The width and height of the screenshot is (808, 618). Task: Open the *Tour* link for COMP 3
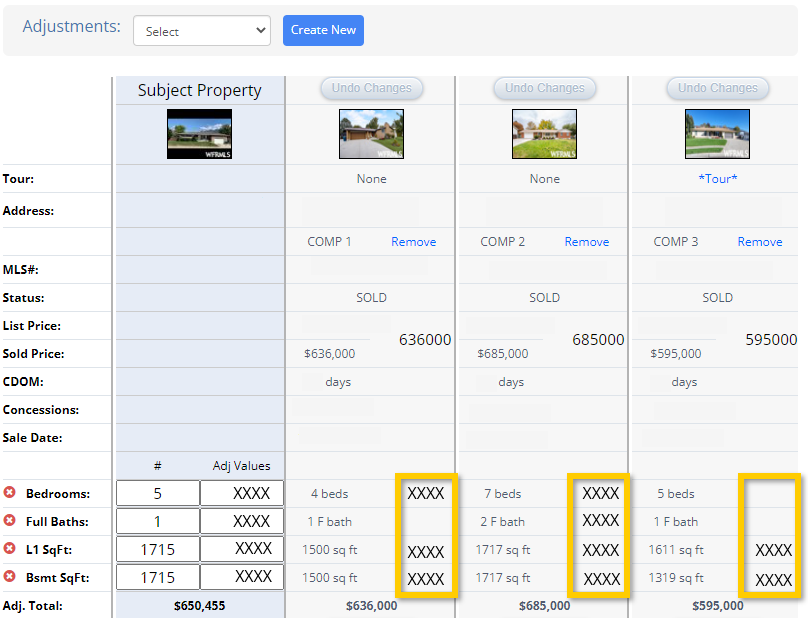click(x=717, y=179)
